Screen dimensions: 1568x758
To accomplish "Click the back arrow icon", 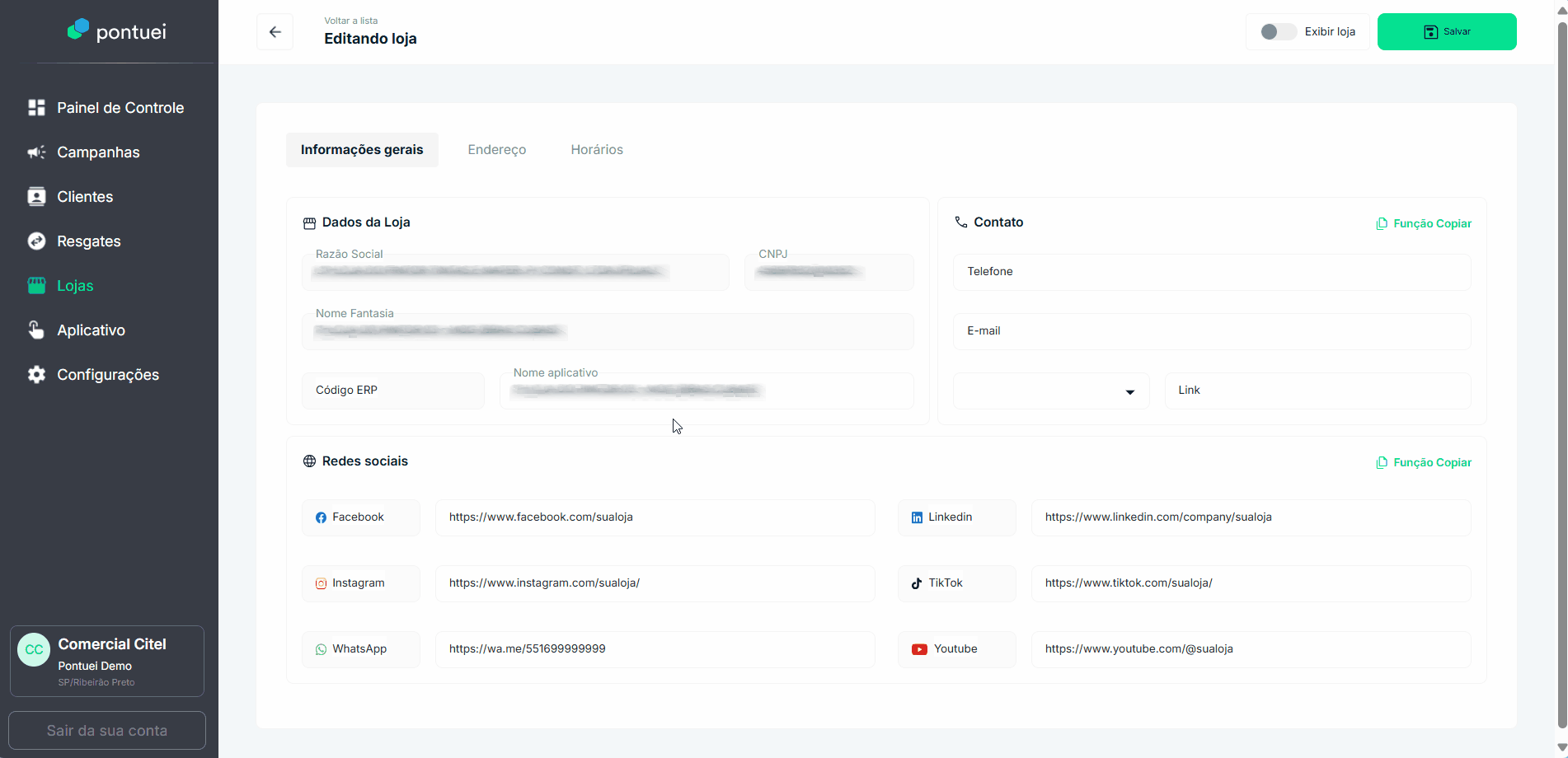I will 275,32.
